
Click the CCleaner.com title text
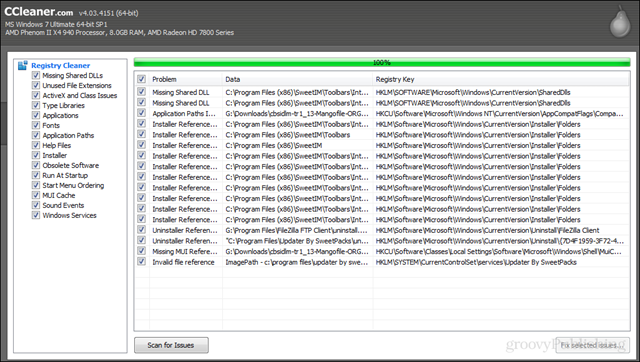[39, 11]
